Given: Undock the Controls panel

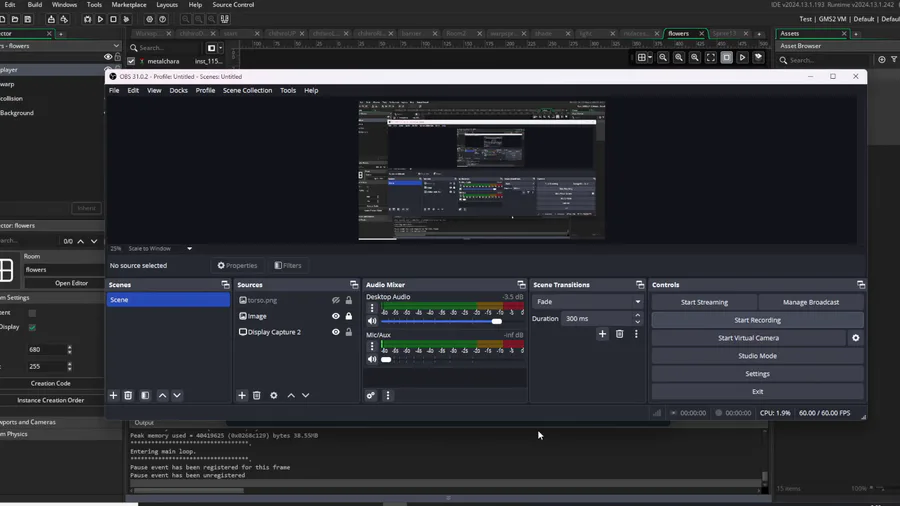Looking at the screenshot, I should [861, 285].
